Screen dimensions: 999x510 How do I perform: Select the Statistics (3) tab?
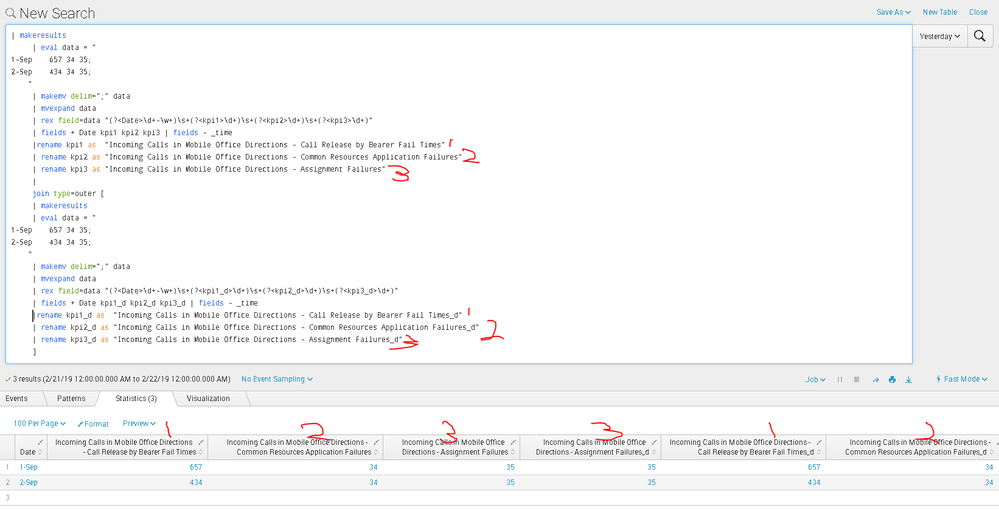(x=136, y=398)
